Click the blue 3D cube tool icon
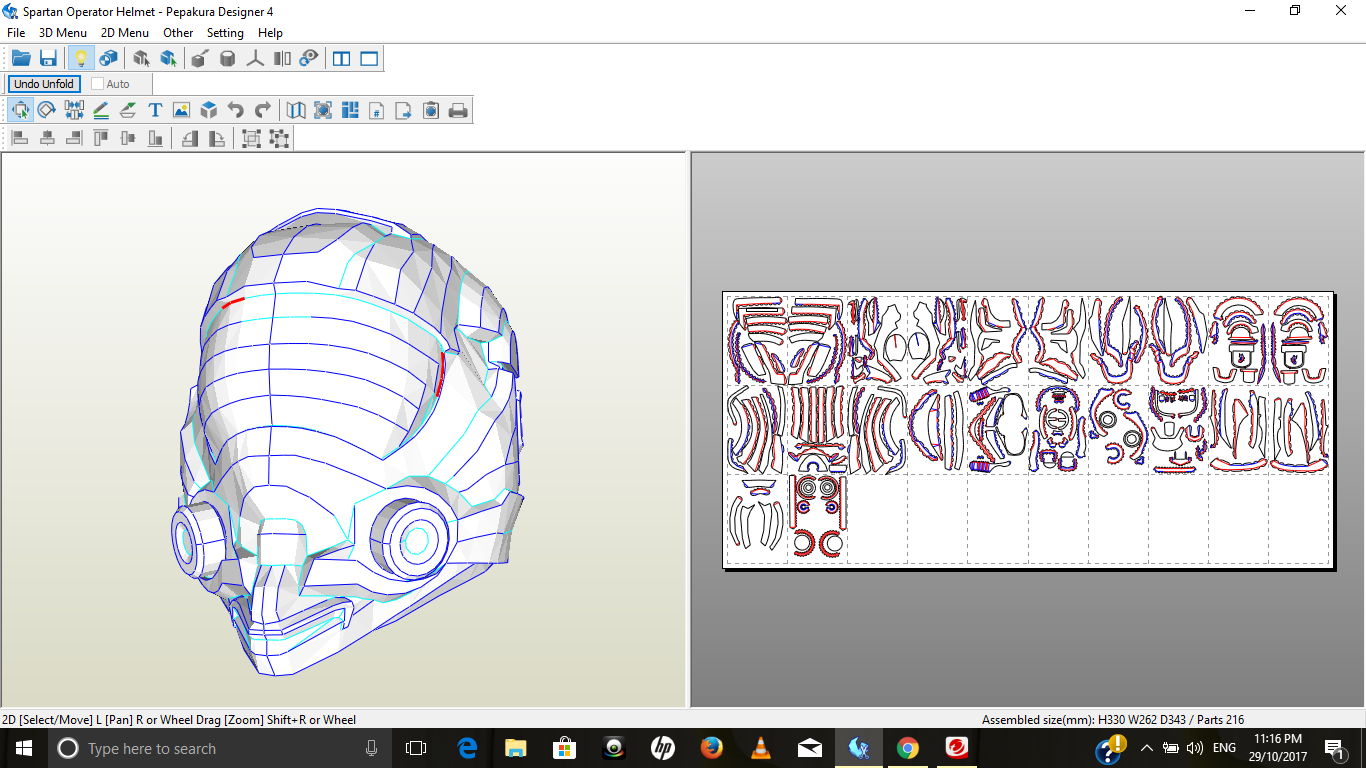 click(x=208, y=110)
